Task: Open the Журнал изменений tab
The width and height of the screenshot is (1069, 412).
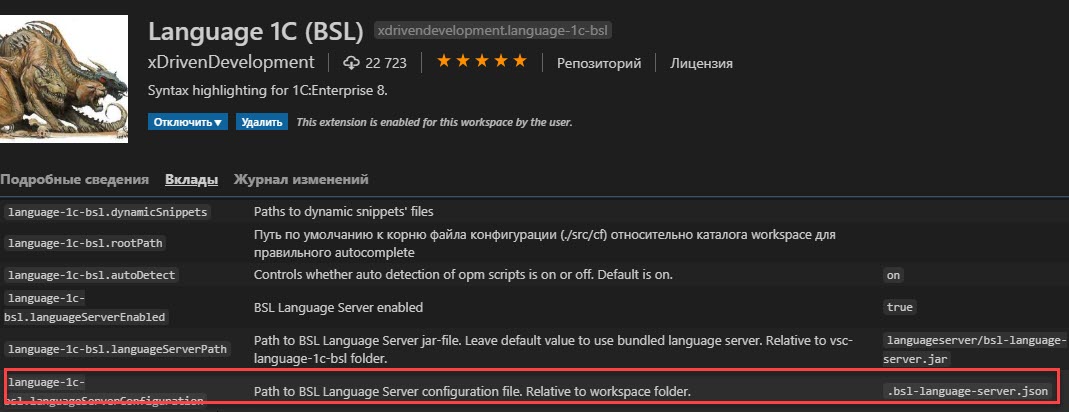Action: pyautogui.click(x=301, y=180)
